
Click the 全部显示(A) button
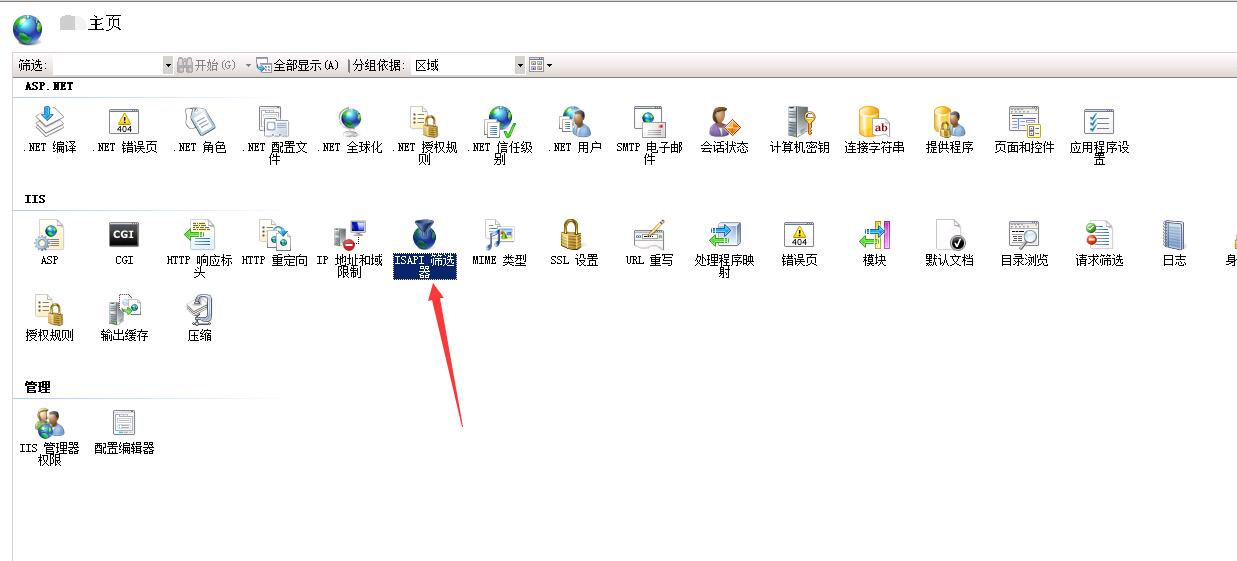click(x=298, y=65)
